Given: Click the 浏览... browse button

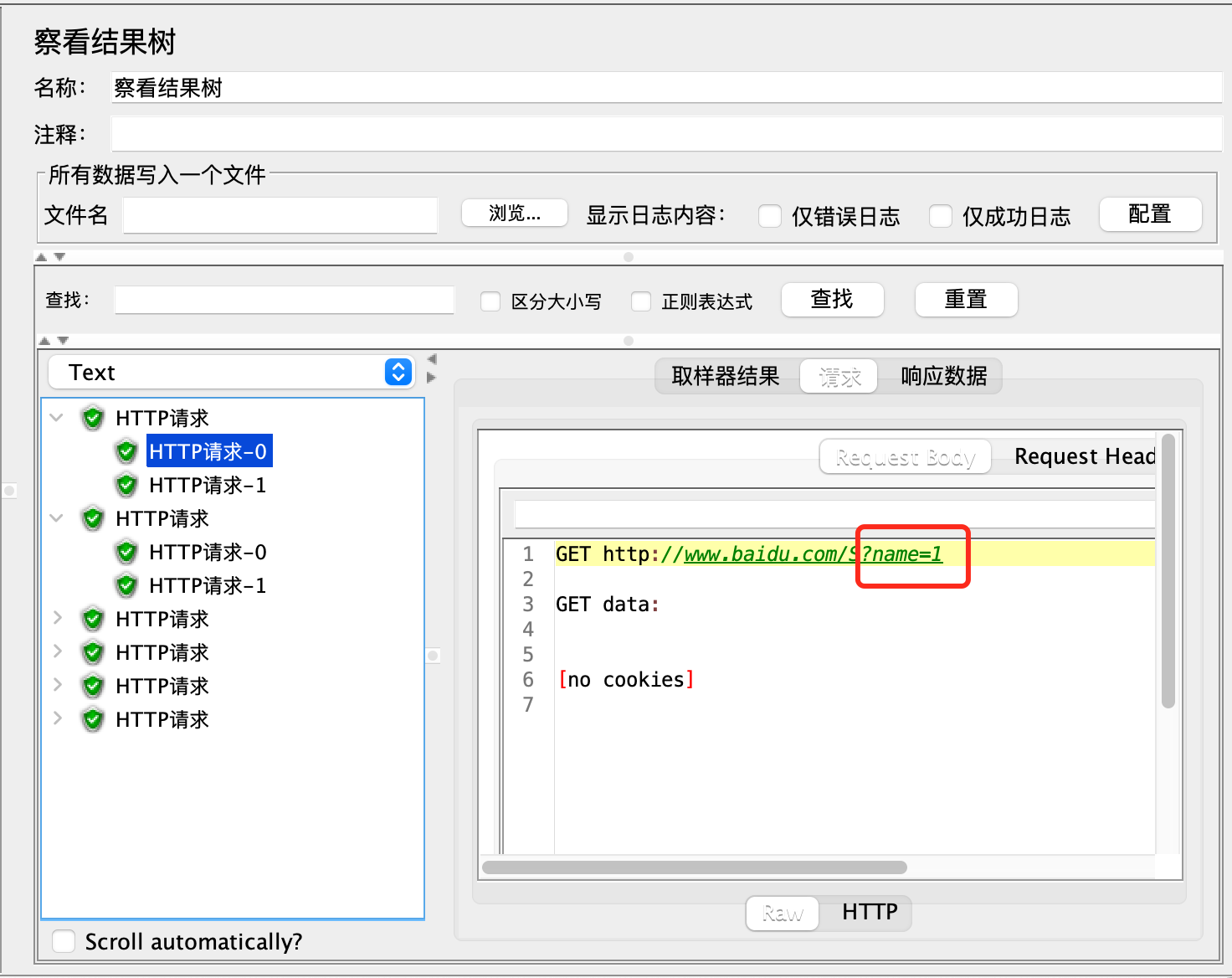Looking at the screenshot, I should [x=515, y=213].
